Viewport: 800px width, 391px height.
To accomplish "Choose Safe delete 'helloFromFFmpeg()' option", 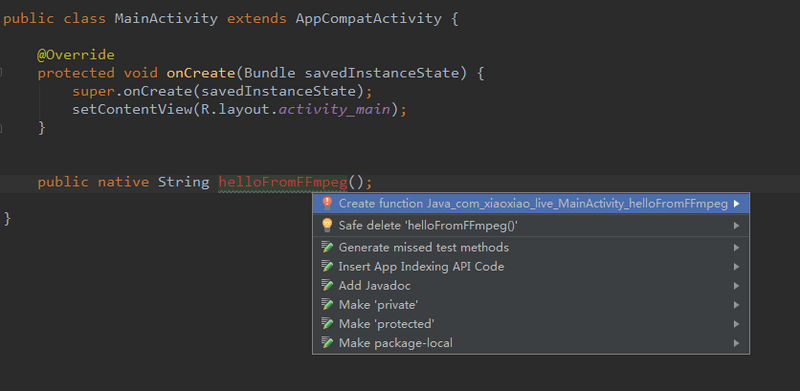I will (x=531, y=226).
